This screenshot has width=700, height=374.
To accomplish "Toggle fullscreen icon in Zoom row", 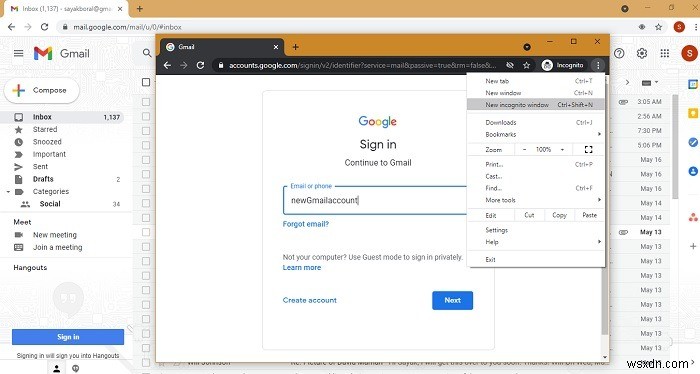I will [588, 150].
